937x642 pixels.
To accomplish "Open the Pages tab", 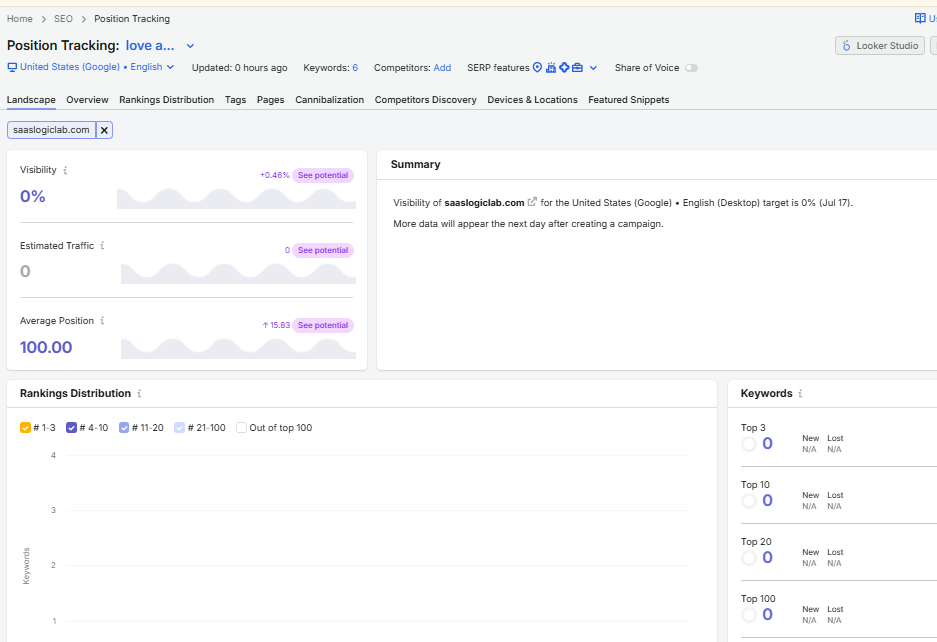I will [271, 100].
